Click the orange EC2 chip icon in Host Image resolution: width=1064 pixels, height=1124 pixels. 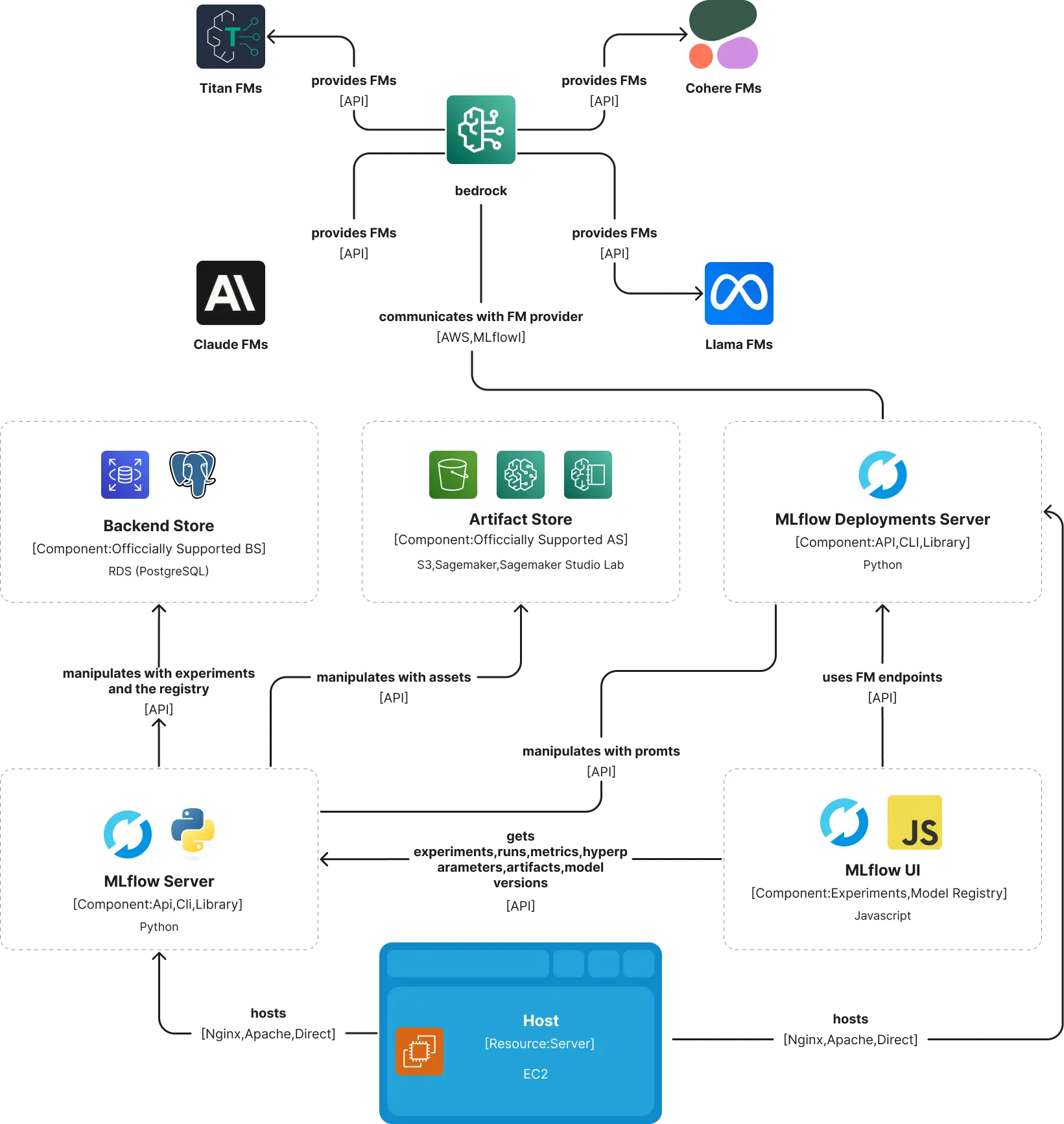coord(420,1051)
